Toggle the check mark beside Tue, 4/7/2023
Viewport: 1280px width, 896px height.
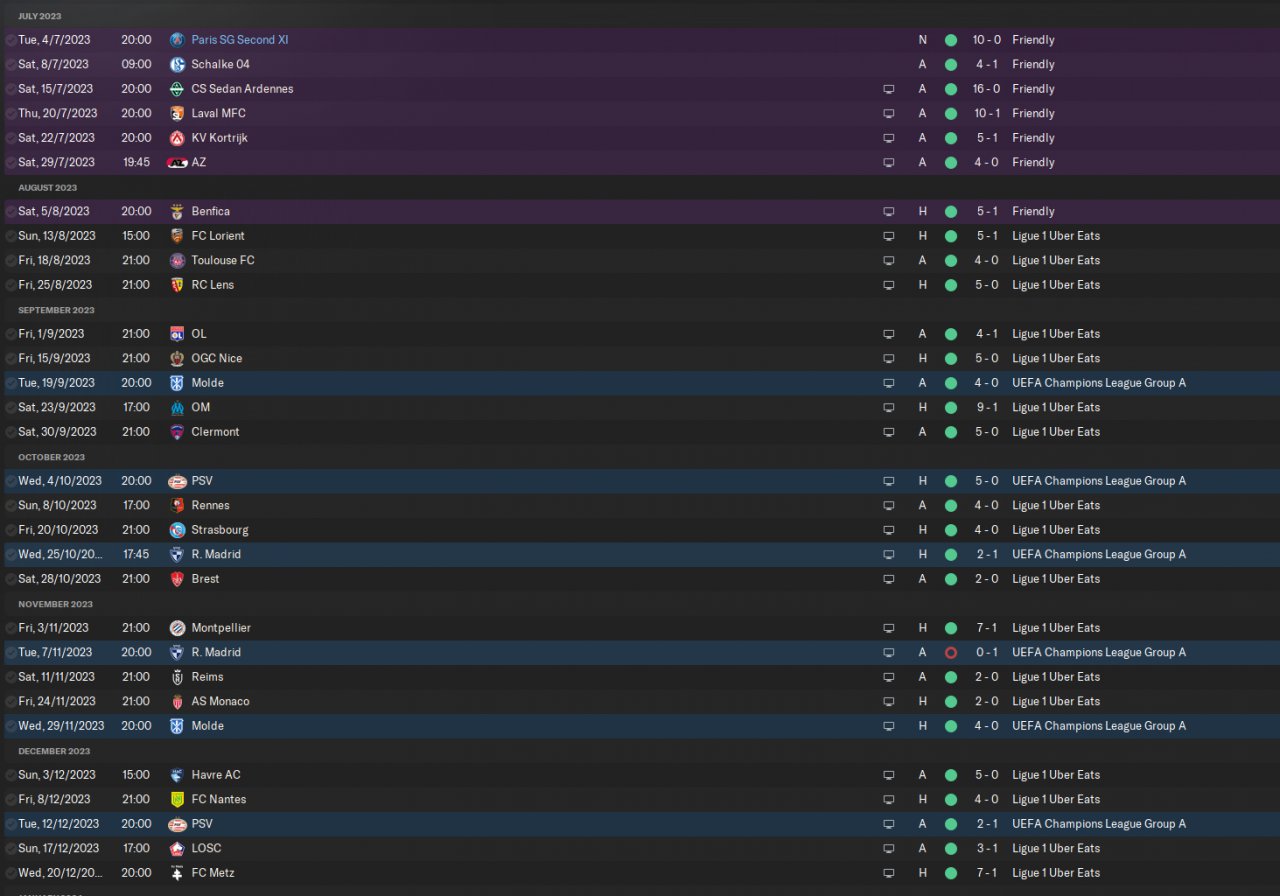click(x=10, y=40)
